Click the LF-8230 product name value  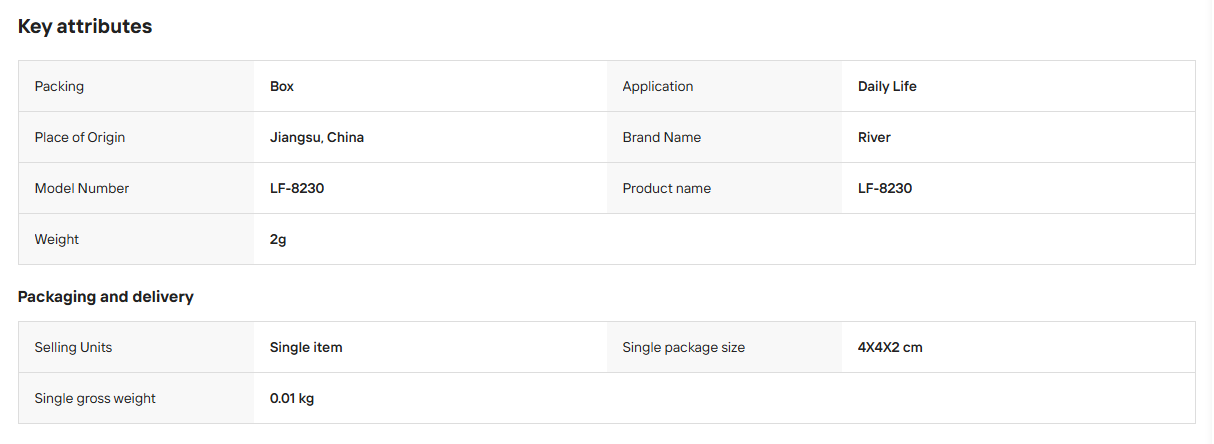(885, 188)
